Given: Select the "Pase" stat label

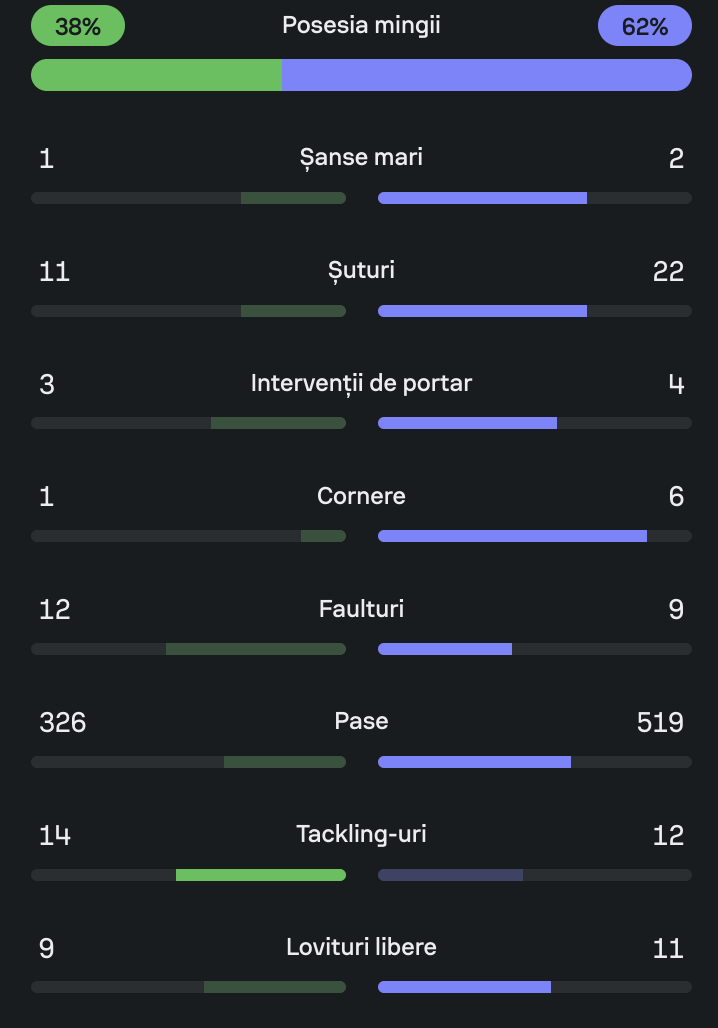Looking at the screenshot, I should point(361,722).
